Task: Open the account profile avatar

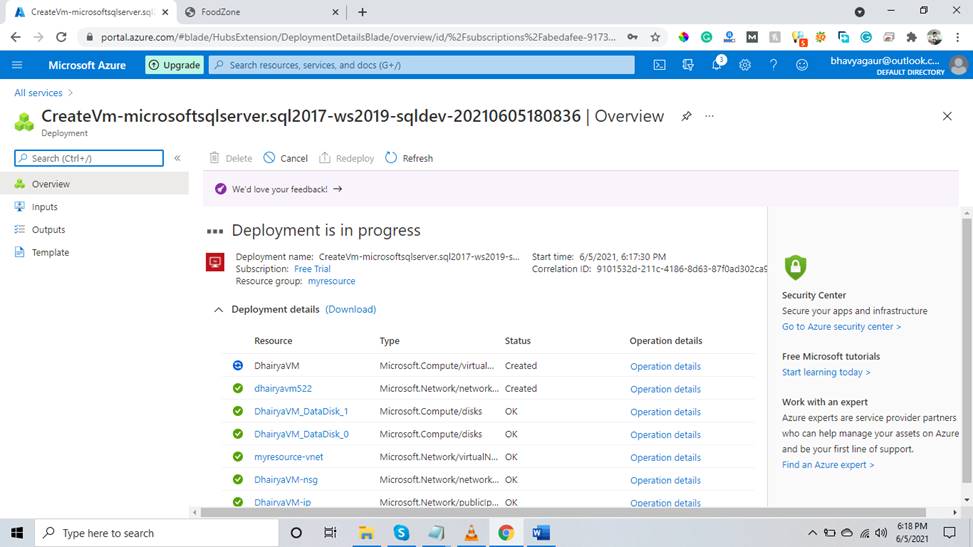Action: (958, 65)
